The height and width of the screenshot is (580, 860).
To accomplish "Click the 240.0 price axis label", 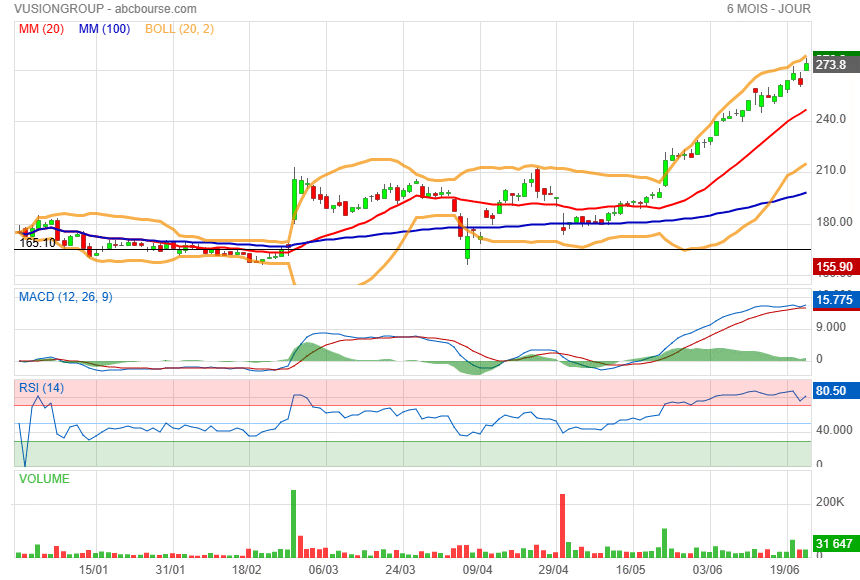I will tap(831, 119).
